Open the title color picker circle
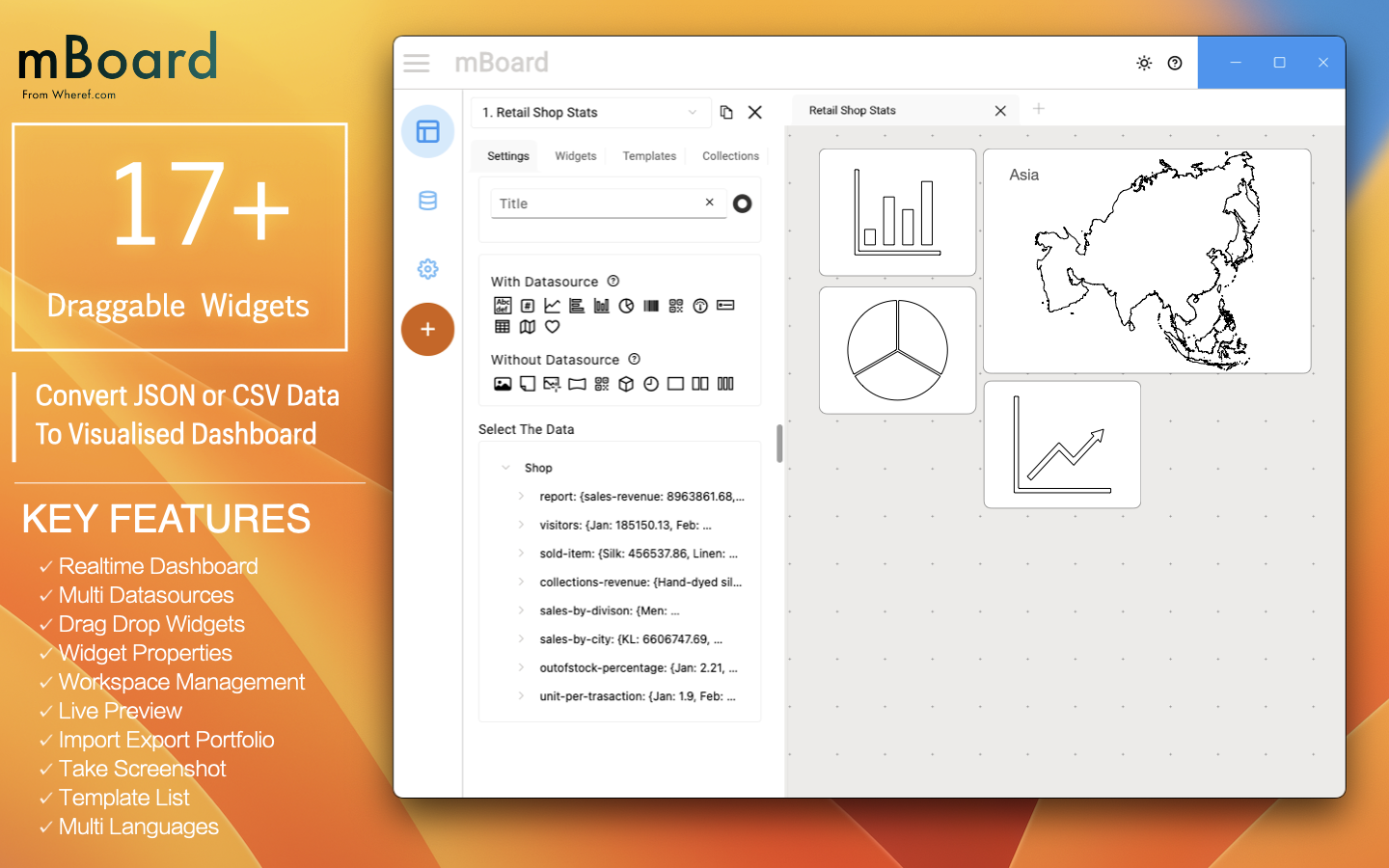 (x=743, y=203)
